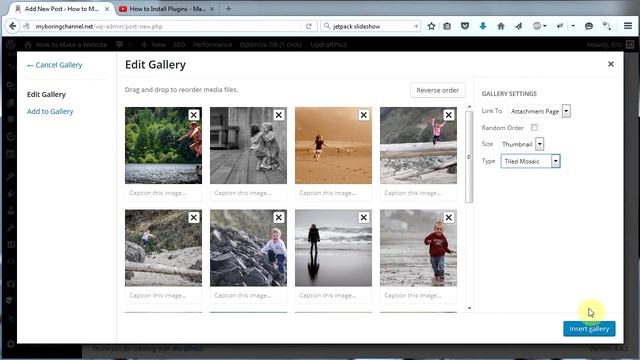Click the Cancel Gallery link

pos(54,65)
